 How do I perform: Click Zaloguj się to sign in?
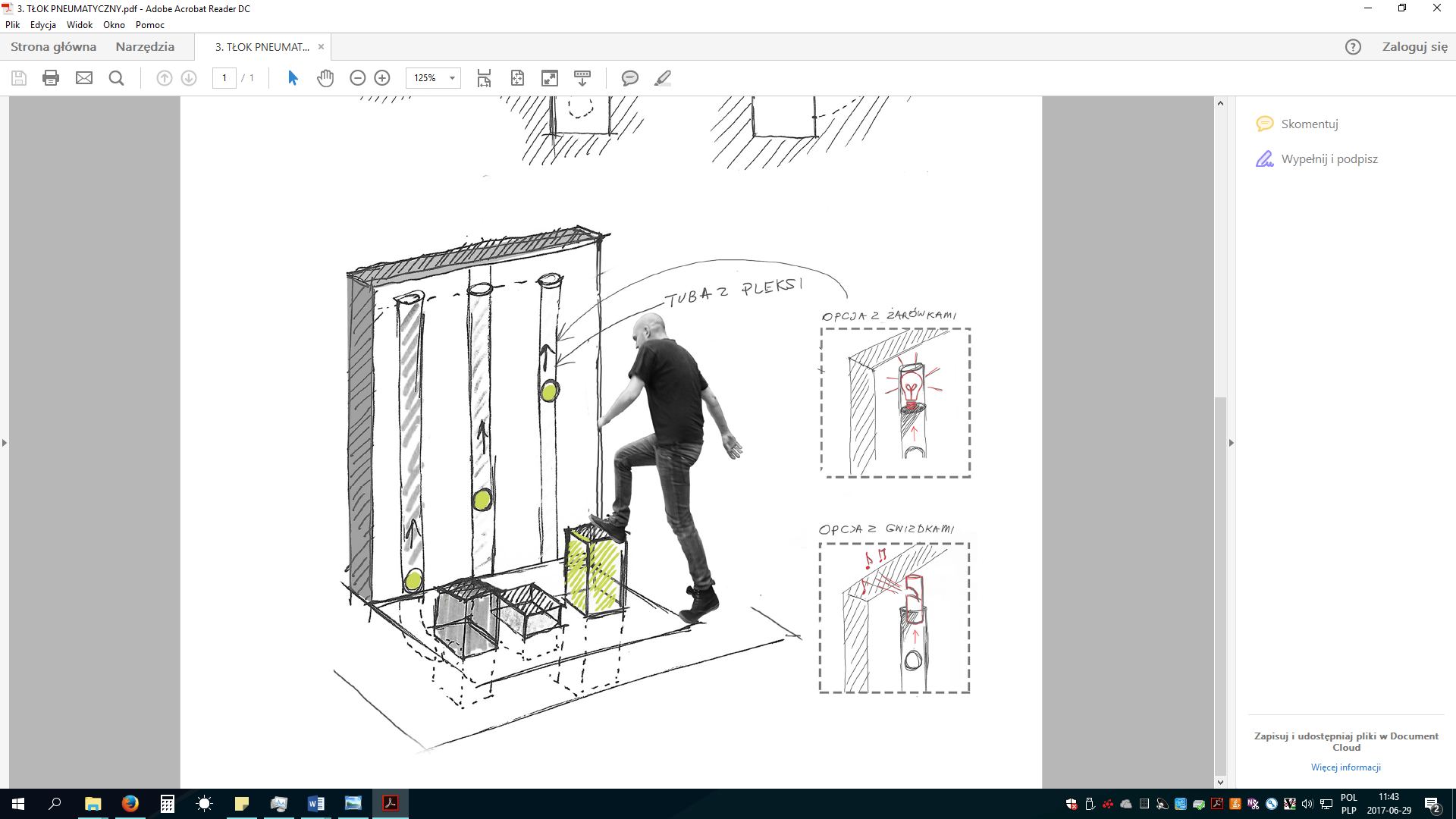point(1414,46)
